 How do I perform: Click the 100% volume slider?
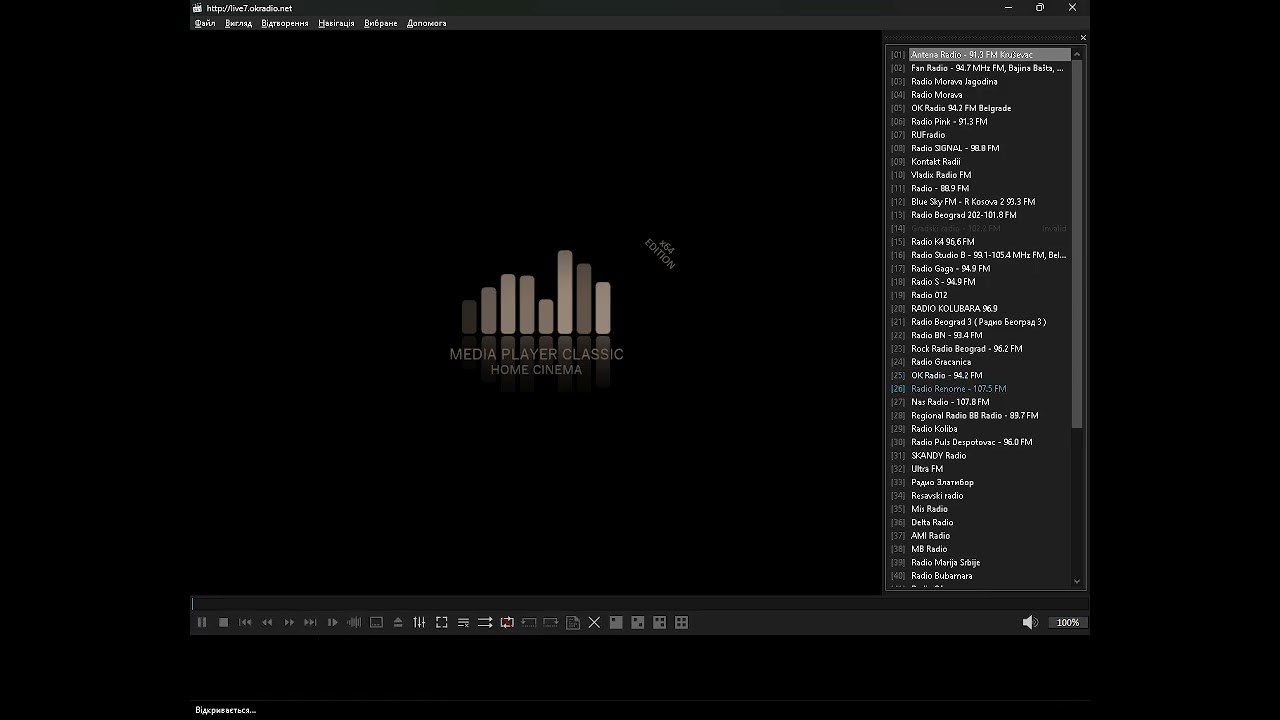click(1068, 622)
